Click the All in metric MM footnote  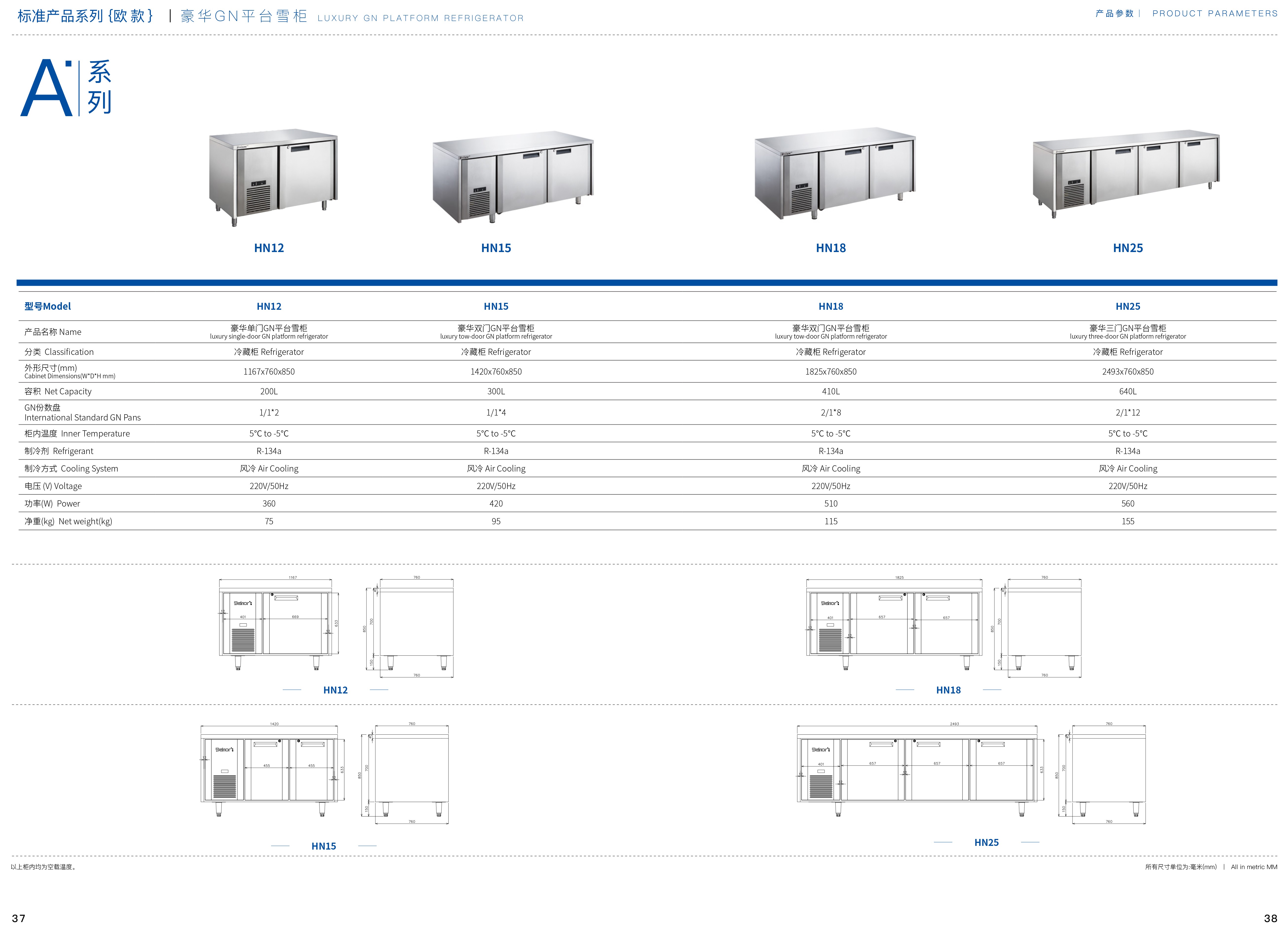(1254, 867)
